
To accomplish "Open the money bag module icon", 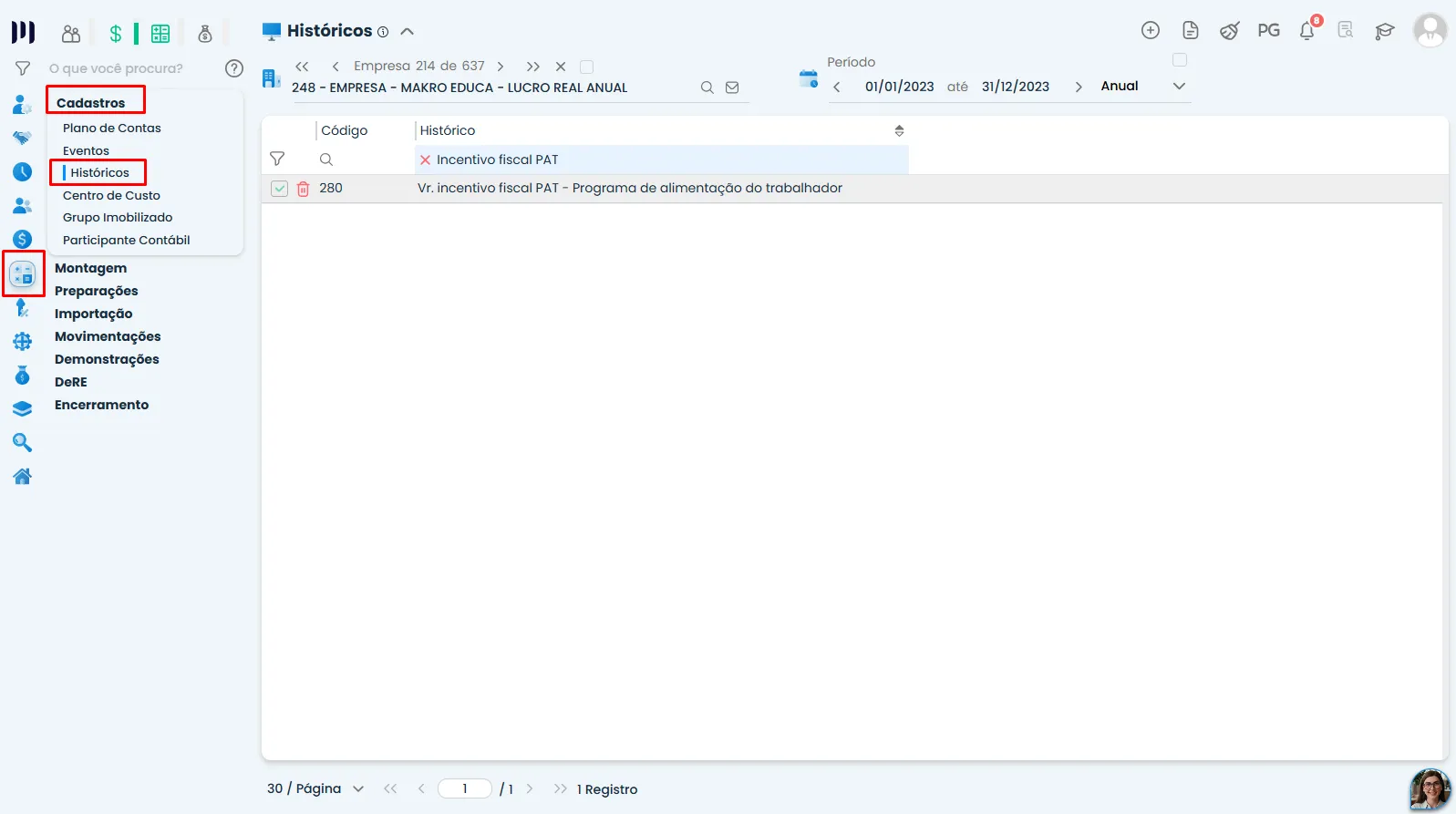I will point(205,35).
